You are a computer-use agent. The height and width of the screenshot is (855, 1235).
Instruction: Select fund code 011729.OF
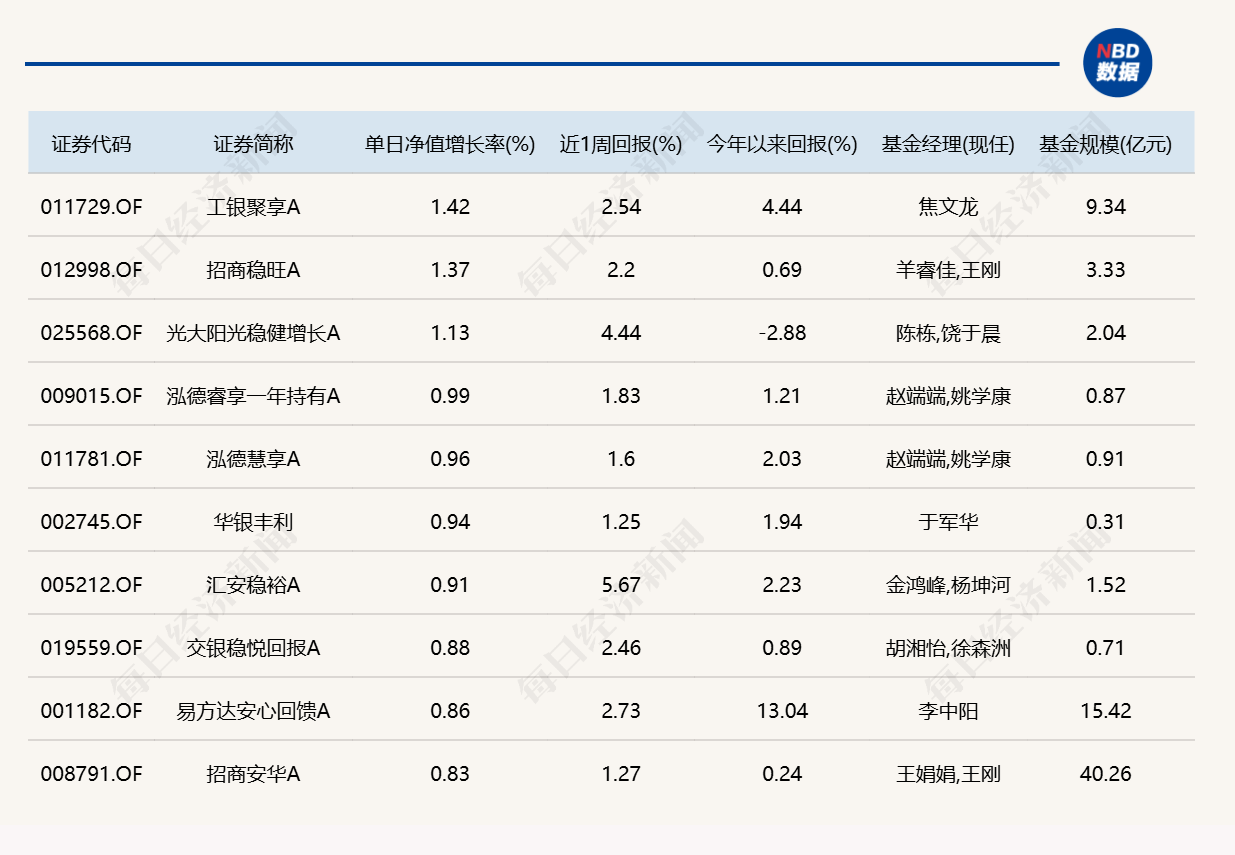92,207
